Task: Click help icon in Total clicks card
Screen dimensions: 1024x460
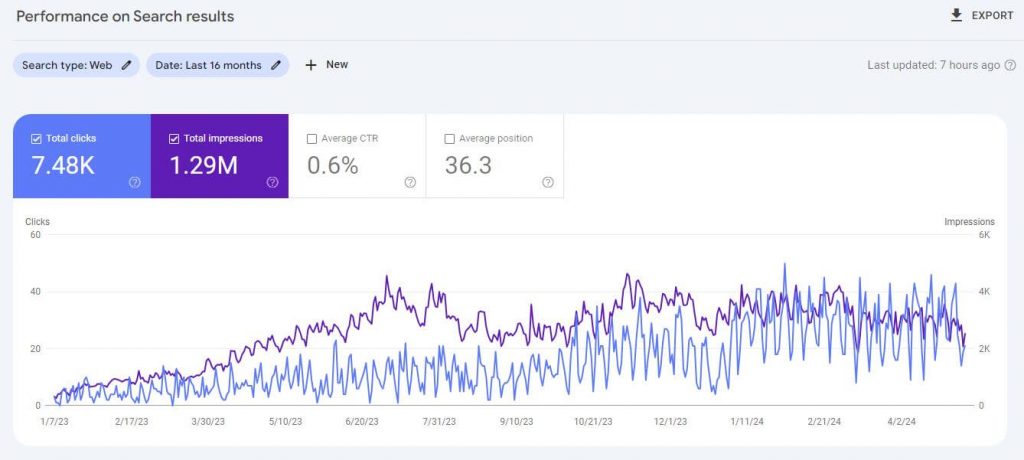Action: coord(135,182)
